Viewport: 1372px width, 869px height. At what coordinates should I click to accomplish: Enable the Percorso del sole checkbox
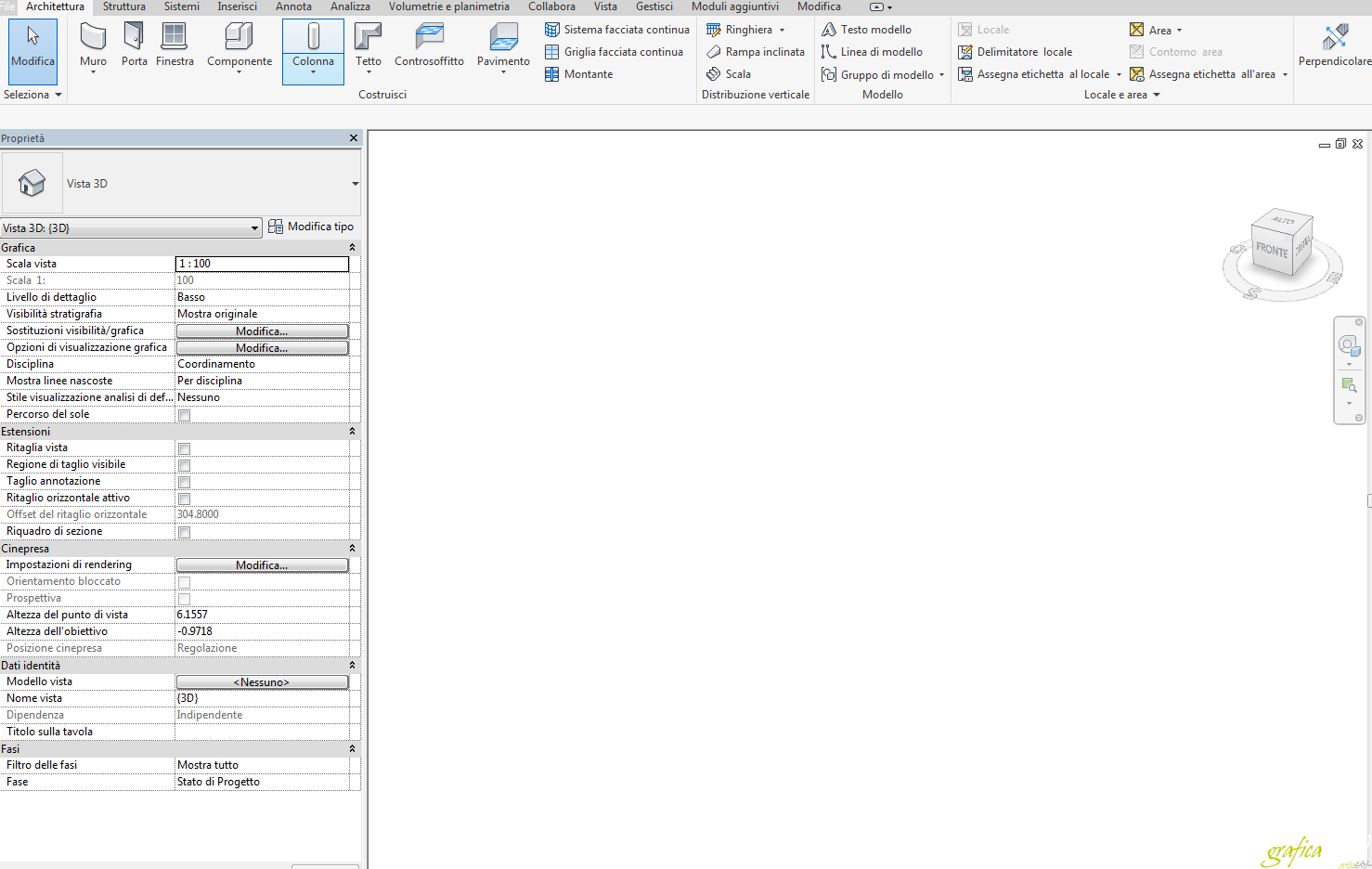pyautogui.click(x=183, y=415)
